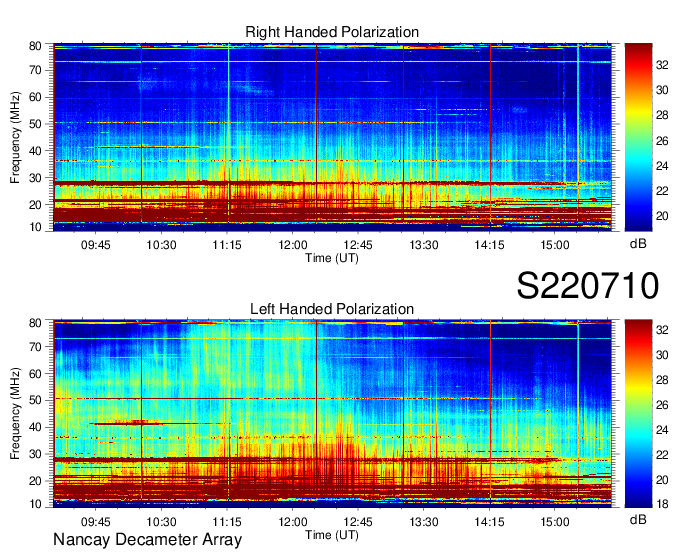Screen dimensions: 680x552
Task: Click the Right Handed plot's dB color bar
Action: click(638, 137)
